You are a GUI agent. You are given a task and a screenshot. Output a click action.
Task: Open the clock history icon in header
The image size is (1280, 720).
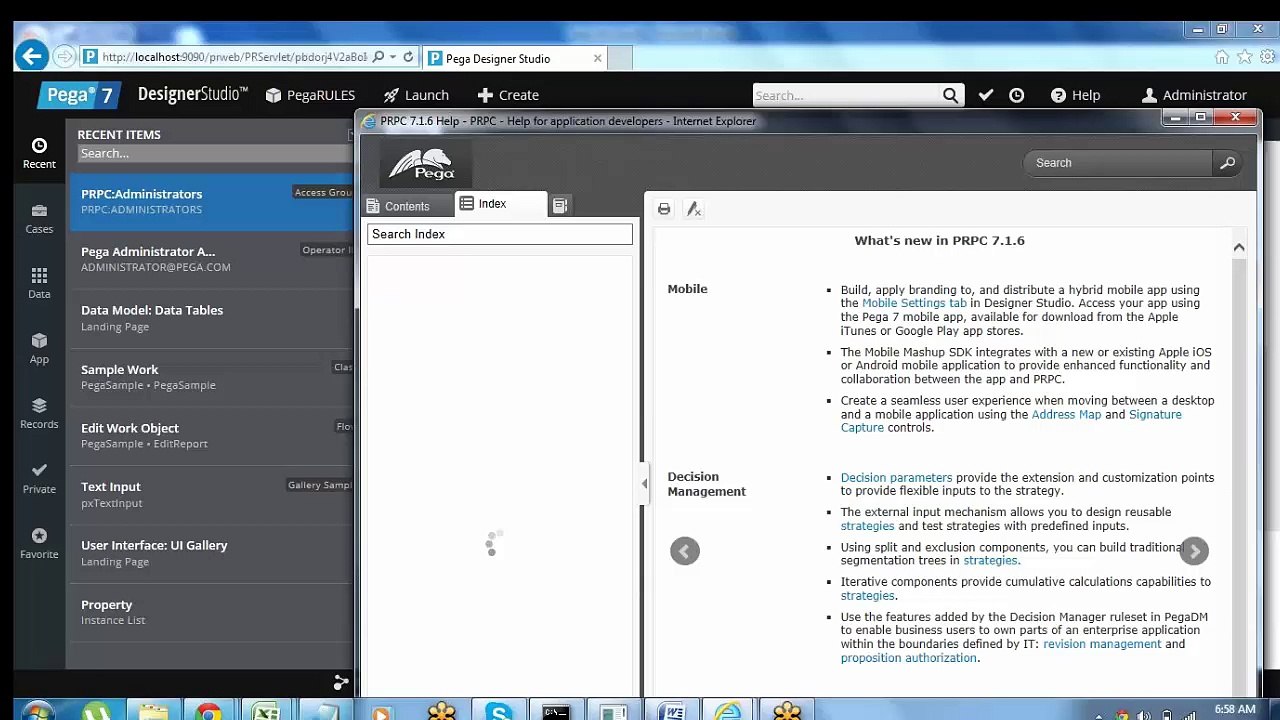pos(1016,95)
